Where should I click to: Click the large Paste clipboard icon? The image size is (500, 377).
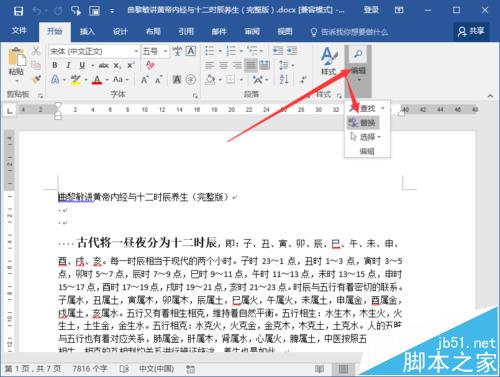pyautogui.click(x=17, y=57)
